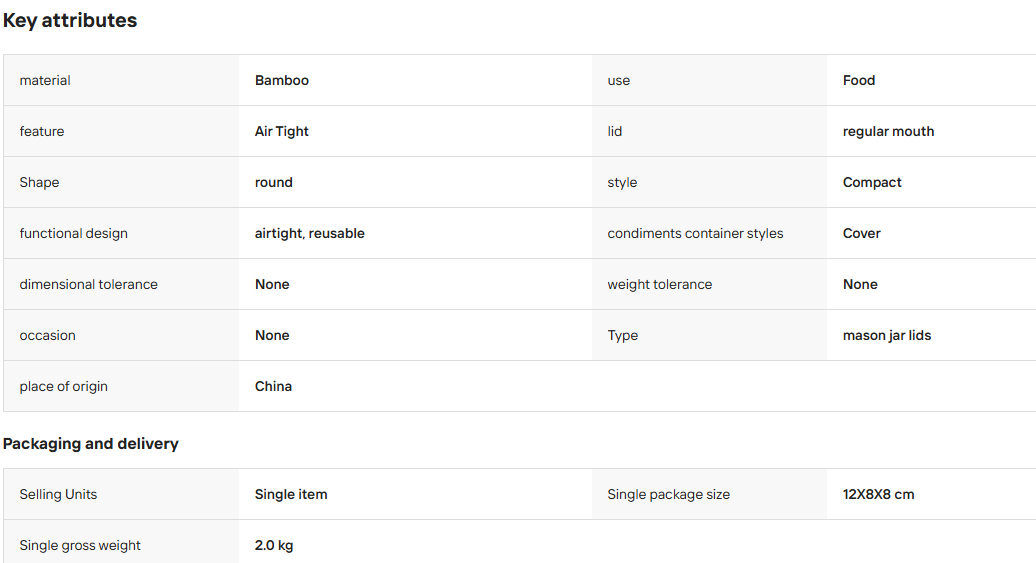The height and width of the screenshot is (563, 1036).
Task: Select the round Shape value
Action: (x=274, y=182)
